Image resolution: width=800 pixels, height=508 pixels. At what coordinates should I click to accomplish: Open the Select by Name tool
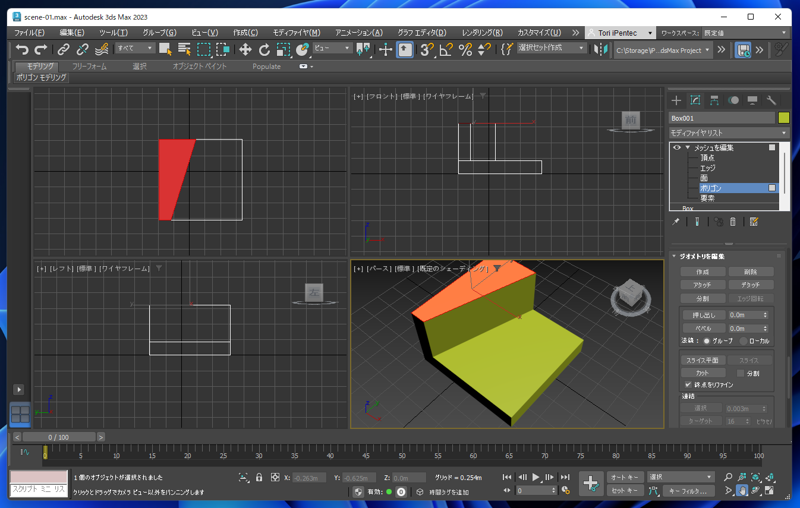tap(184, 49)
